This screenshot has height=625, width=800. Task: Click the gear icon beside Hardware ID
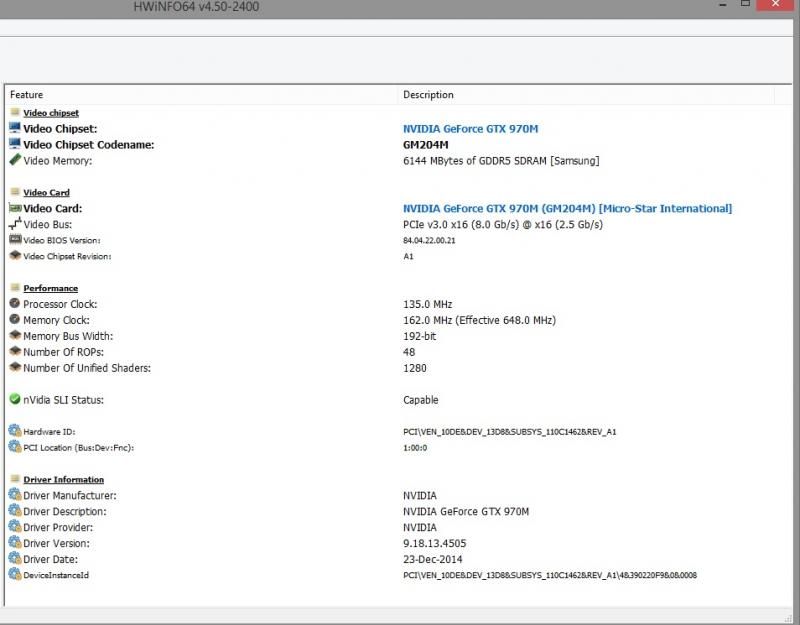tap(15, 431)
